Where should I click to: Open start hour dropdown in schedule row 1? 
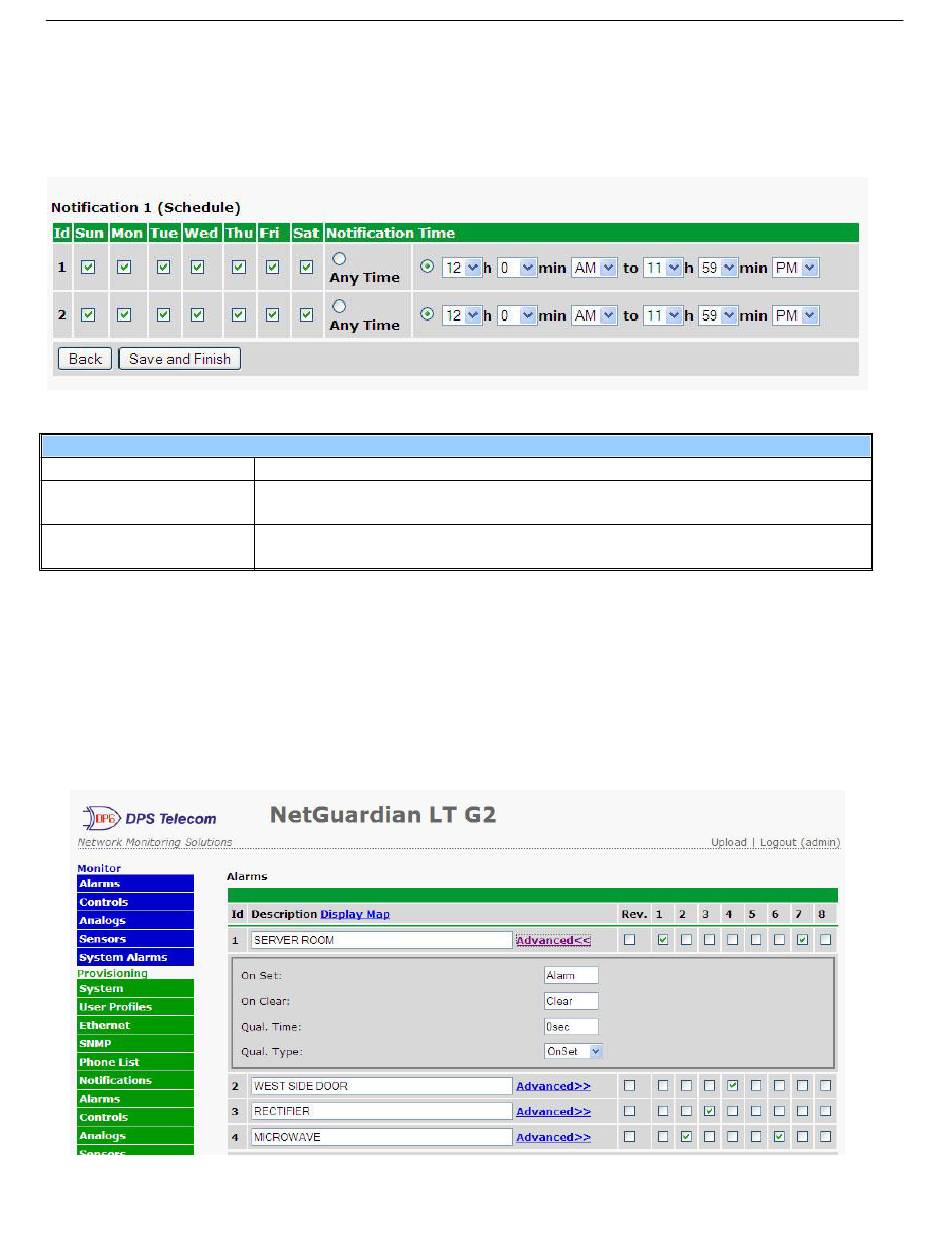tap(461, 268)
